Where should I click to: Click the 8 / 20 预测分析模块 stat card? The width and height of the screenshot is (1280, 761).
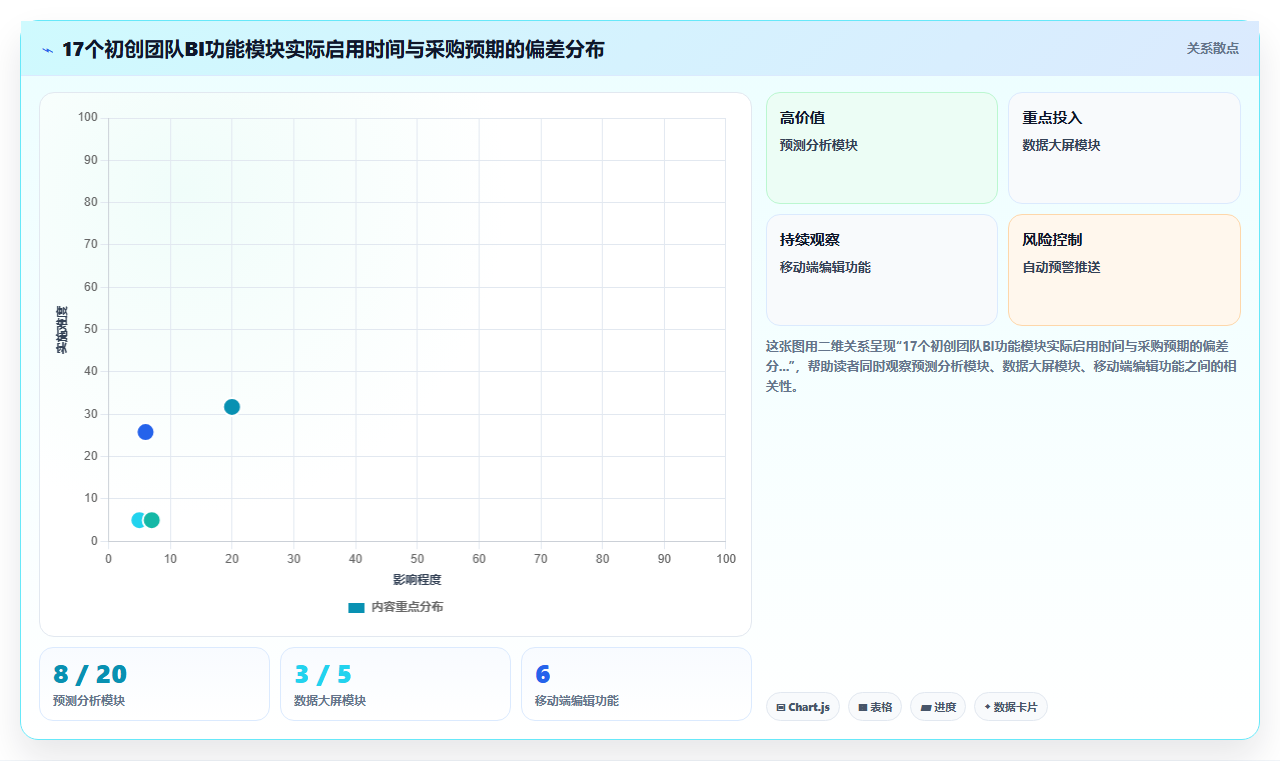(x=154, y=684)
